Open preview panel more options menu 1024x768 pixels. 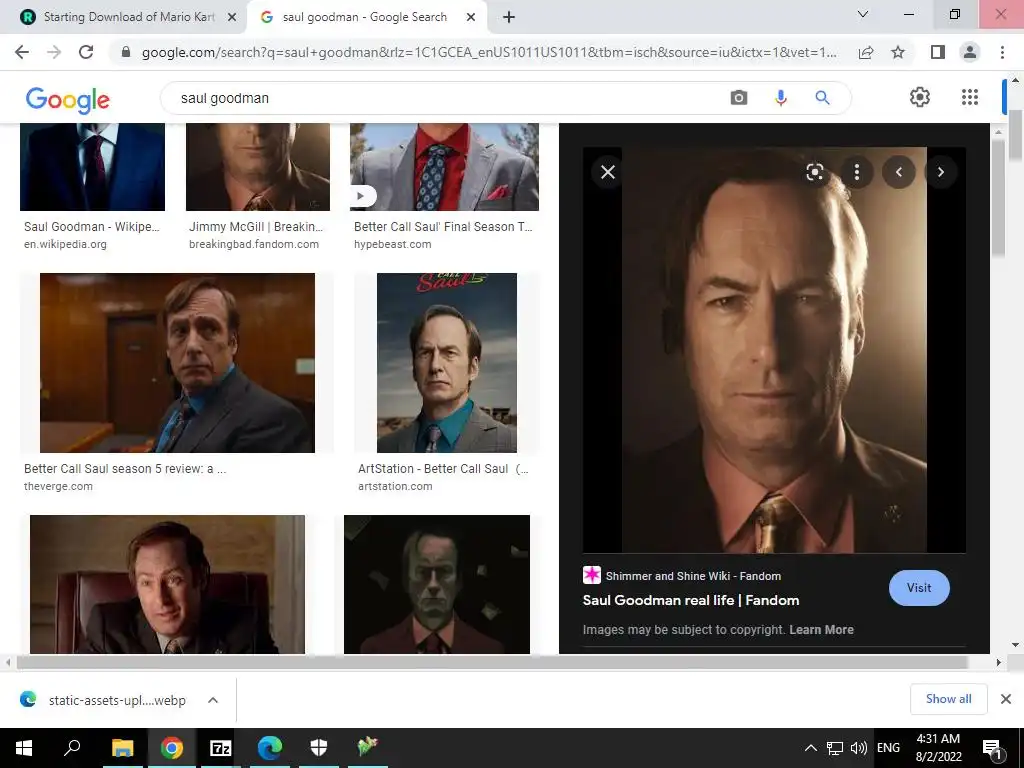pyautogui.click(x=857, y=172)
